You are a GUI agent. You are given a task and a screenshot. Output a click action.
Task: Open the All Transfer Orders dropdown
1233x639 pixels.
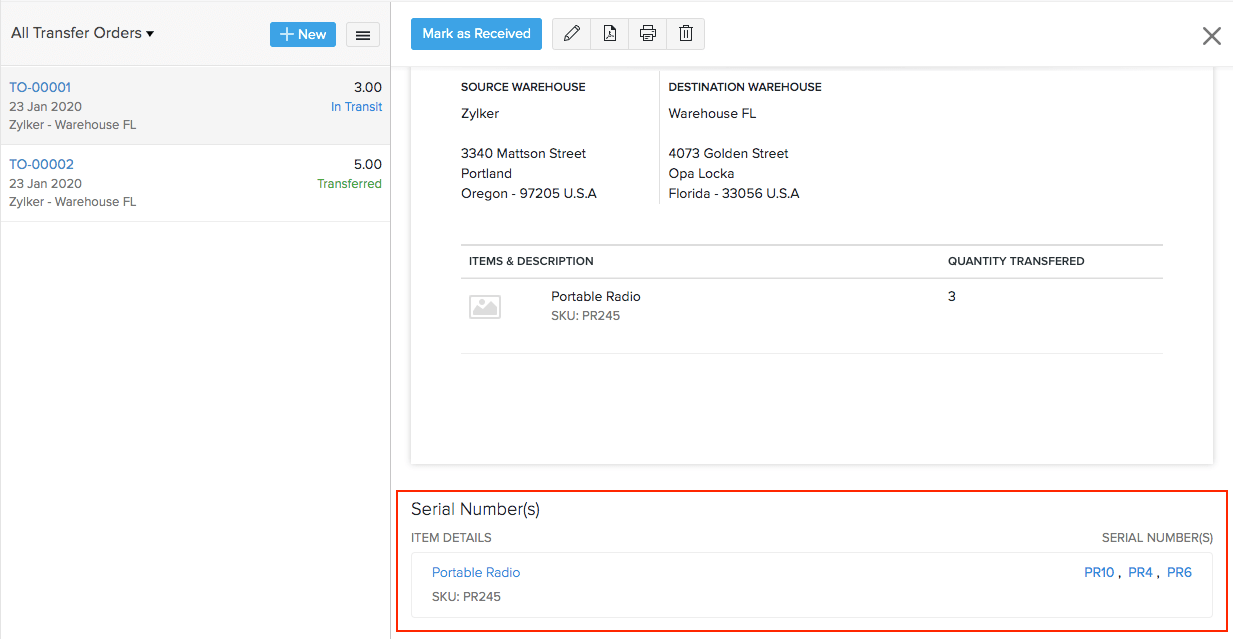(82, 32)
